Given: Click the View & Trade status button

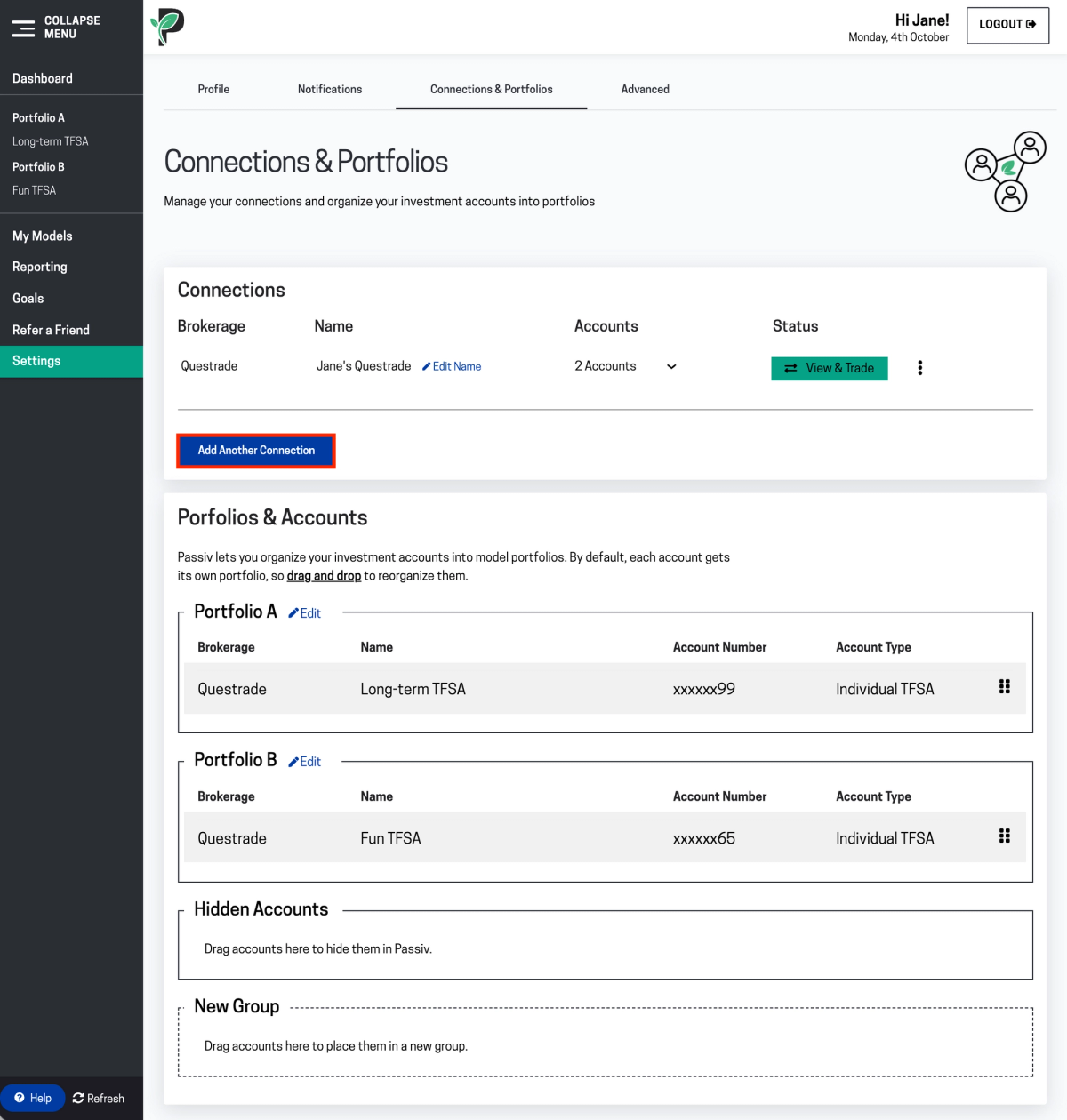Looking at the screenshot, I should tap(830, 368).
